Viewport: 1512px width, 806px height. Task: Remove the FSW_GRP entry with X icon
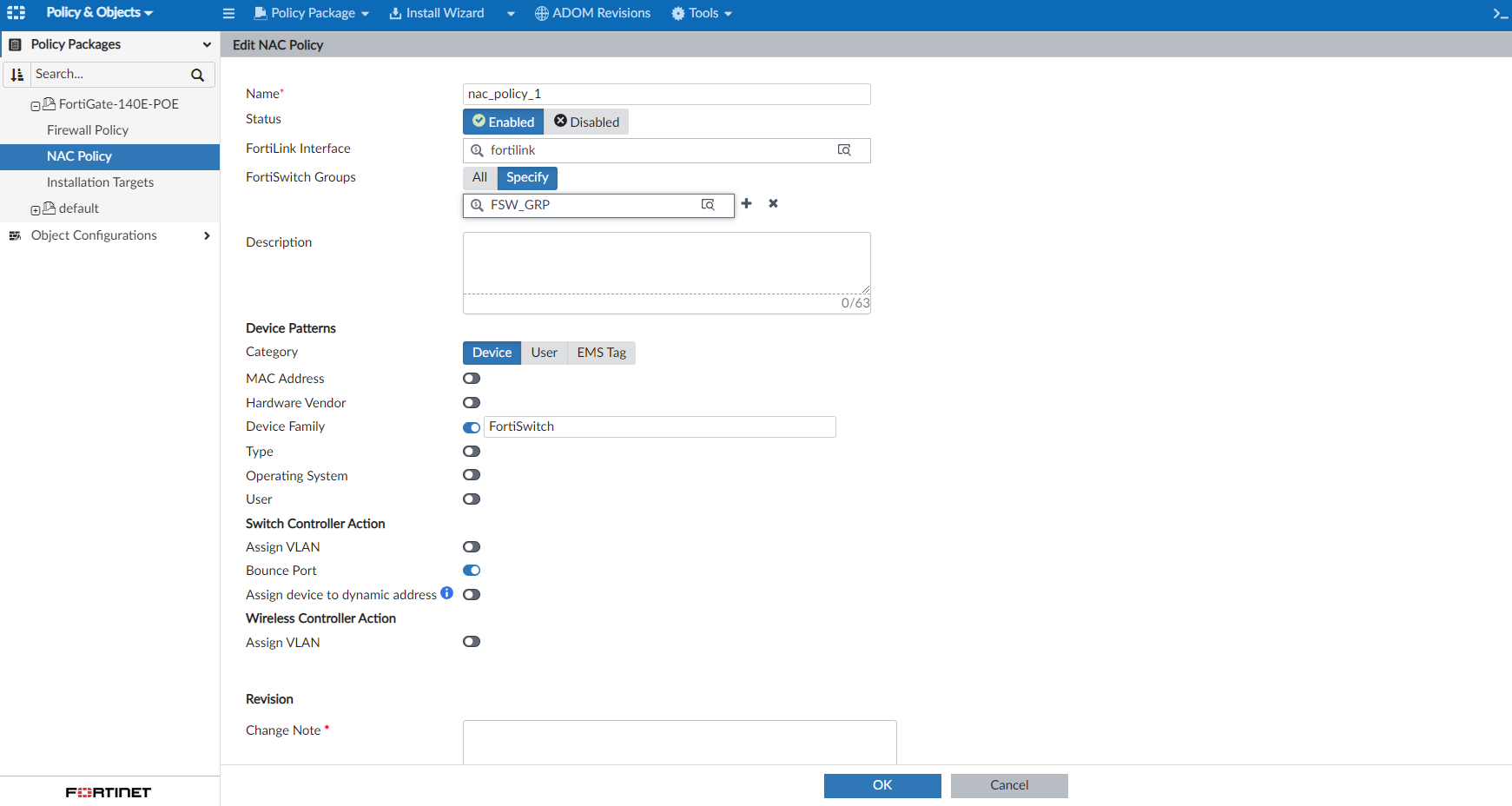pos(773,203)
